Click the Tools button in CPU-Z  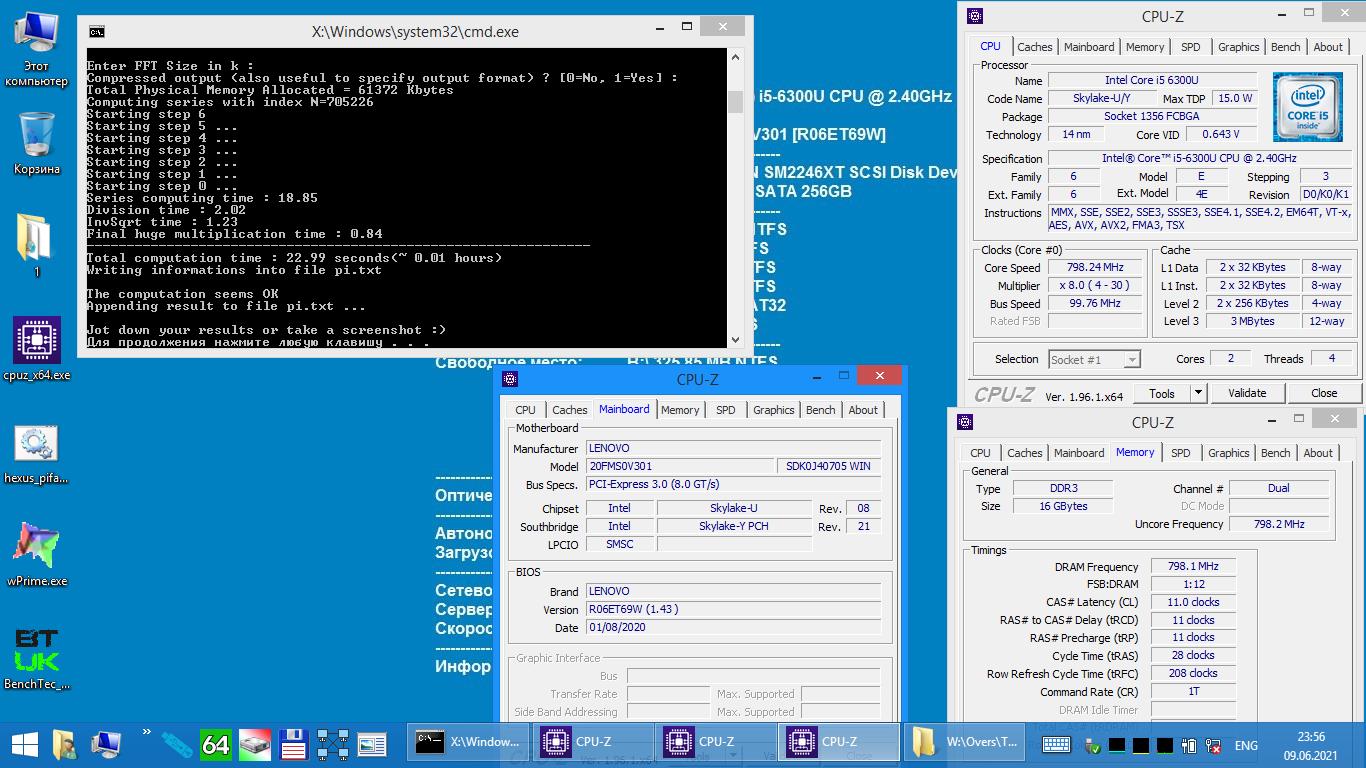(x=1161, y=393)
